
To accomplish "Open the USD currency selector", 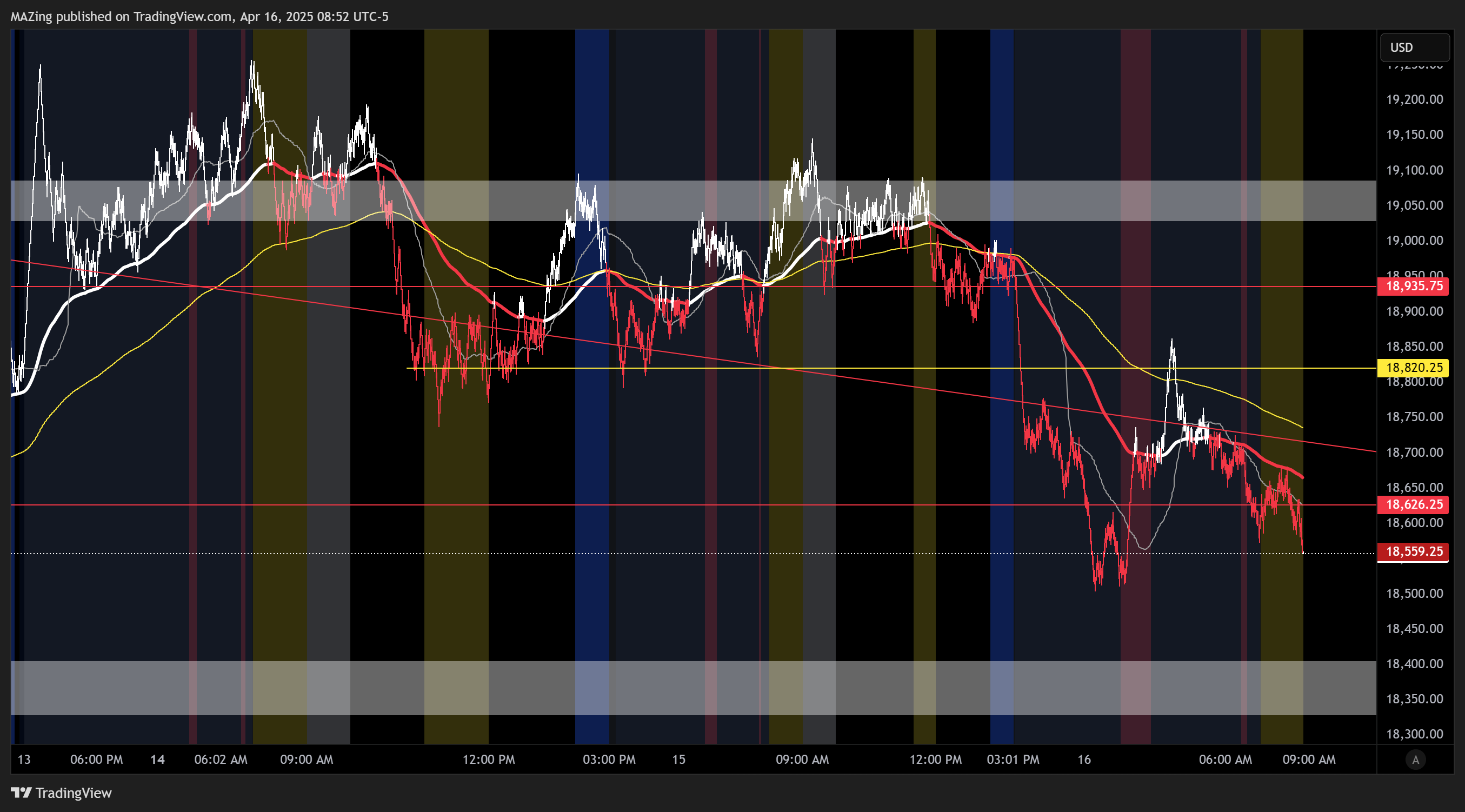I will tap(1414, 47).
